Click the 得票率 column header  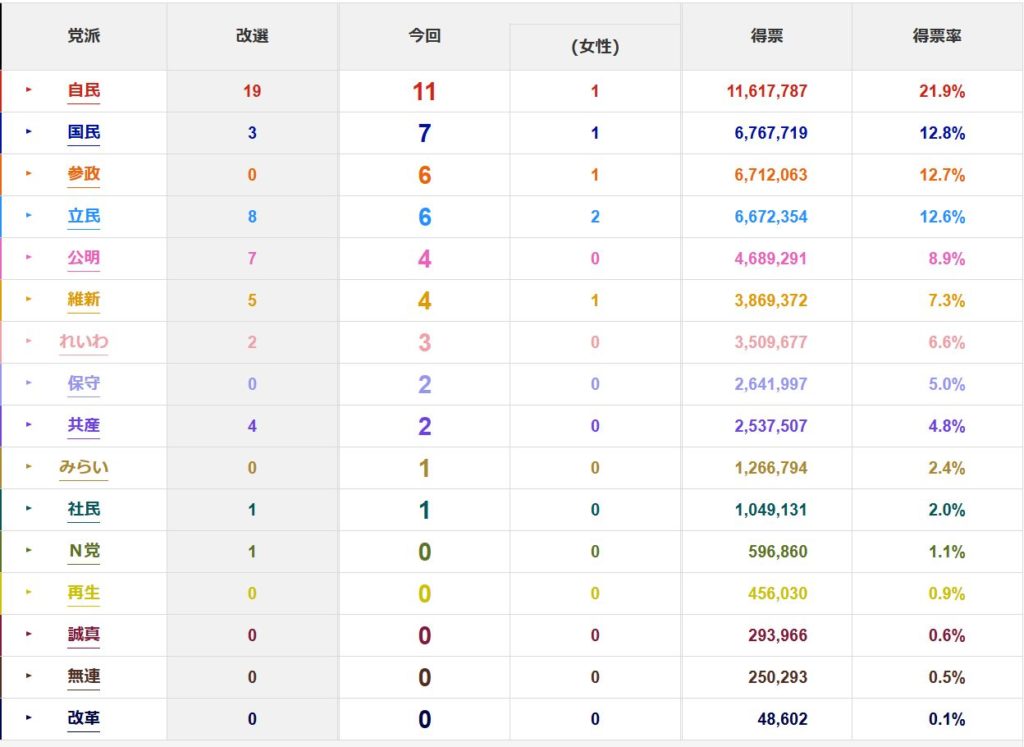coord(937,36)
